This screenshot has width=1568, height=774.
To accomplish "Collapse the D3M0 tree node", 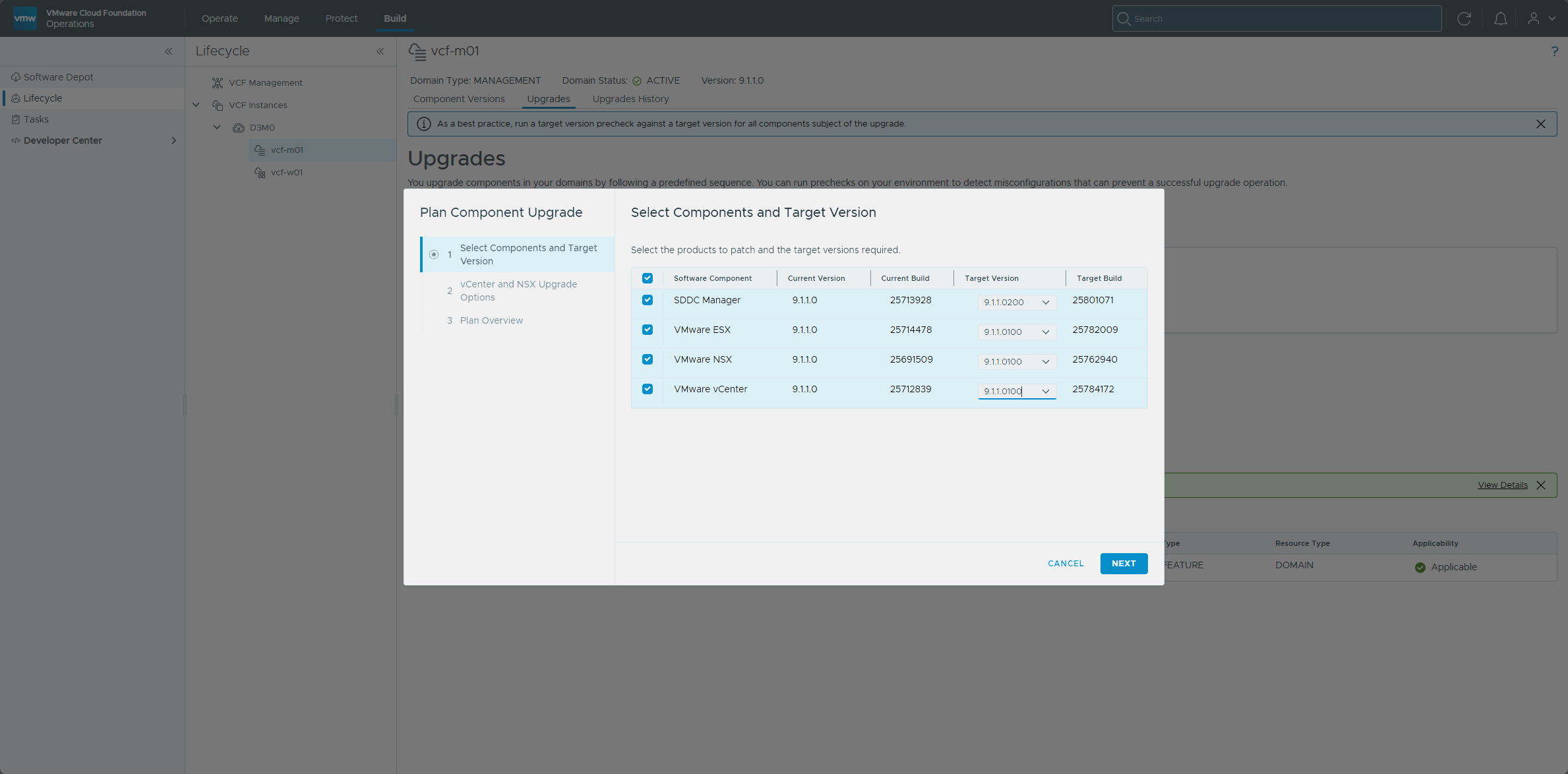I will (x=217, y=127).
